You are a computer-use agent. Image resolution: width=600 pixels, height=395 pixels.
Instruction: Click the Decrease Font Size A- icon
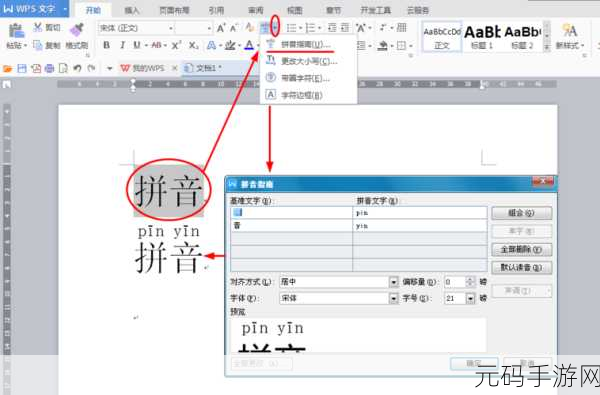[x=234, y=28]
